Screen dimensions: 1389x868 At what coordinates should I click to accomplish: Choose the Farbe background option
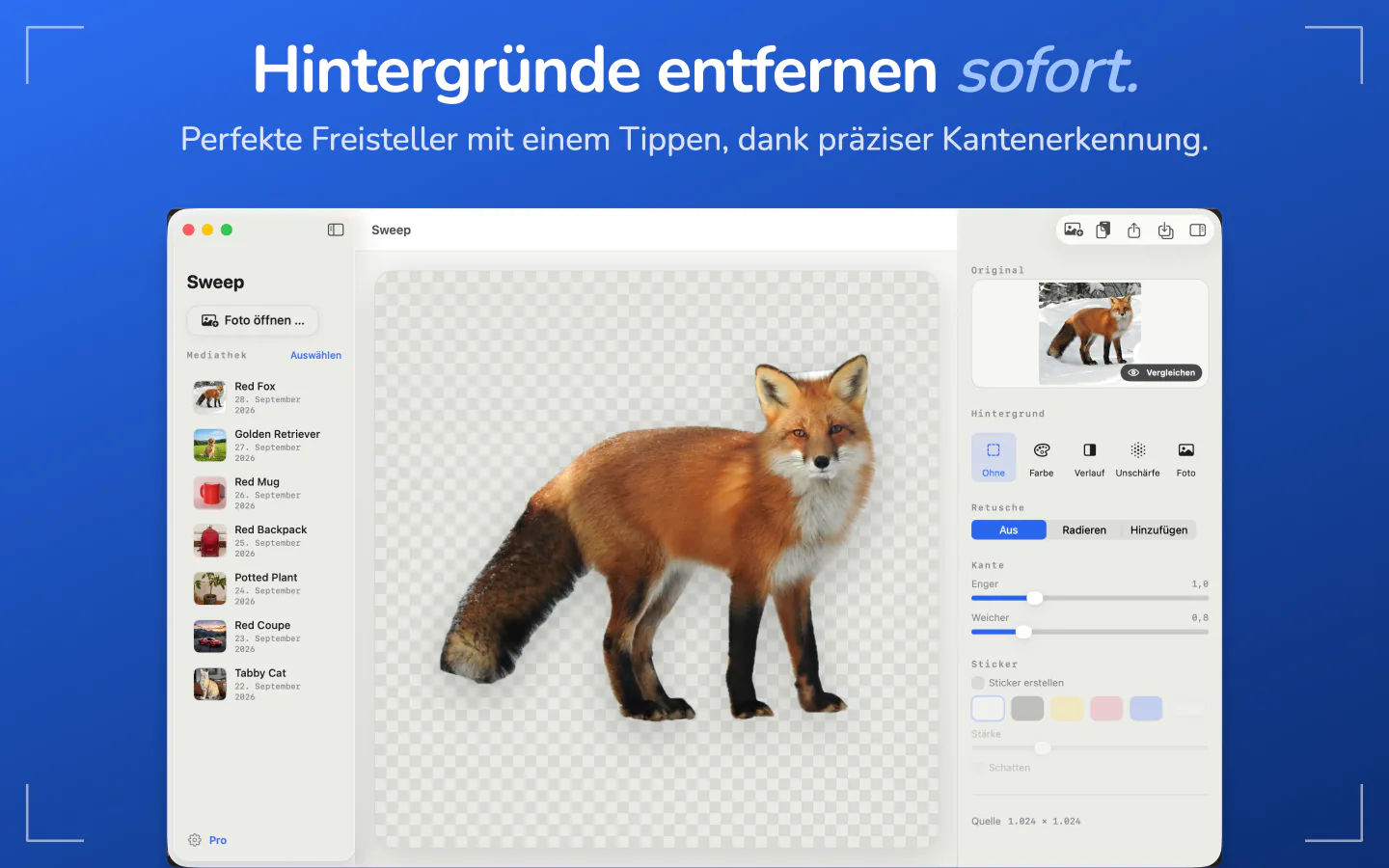(x=1042, y=457)
